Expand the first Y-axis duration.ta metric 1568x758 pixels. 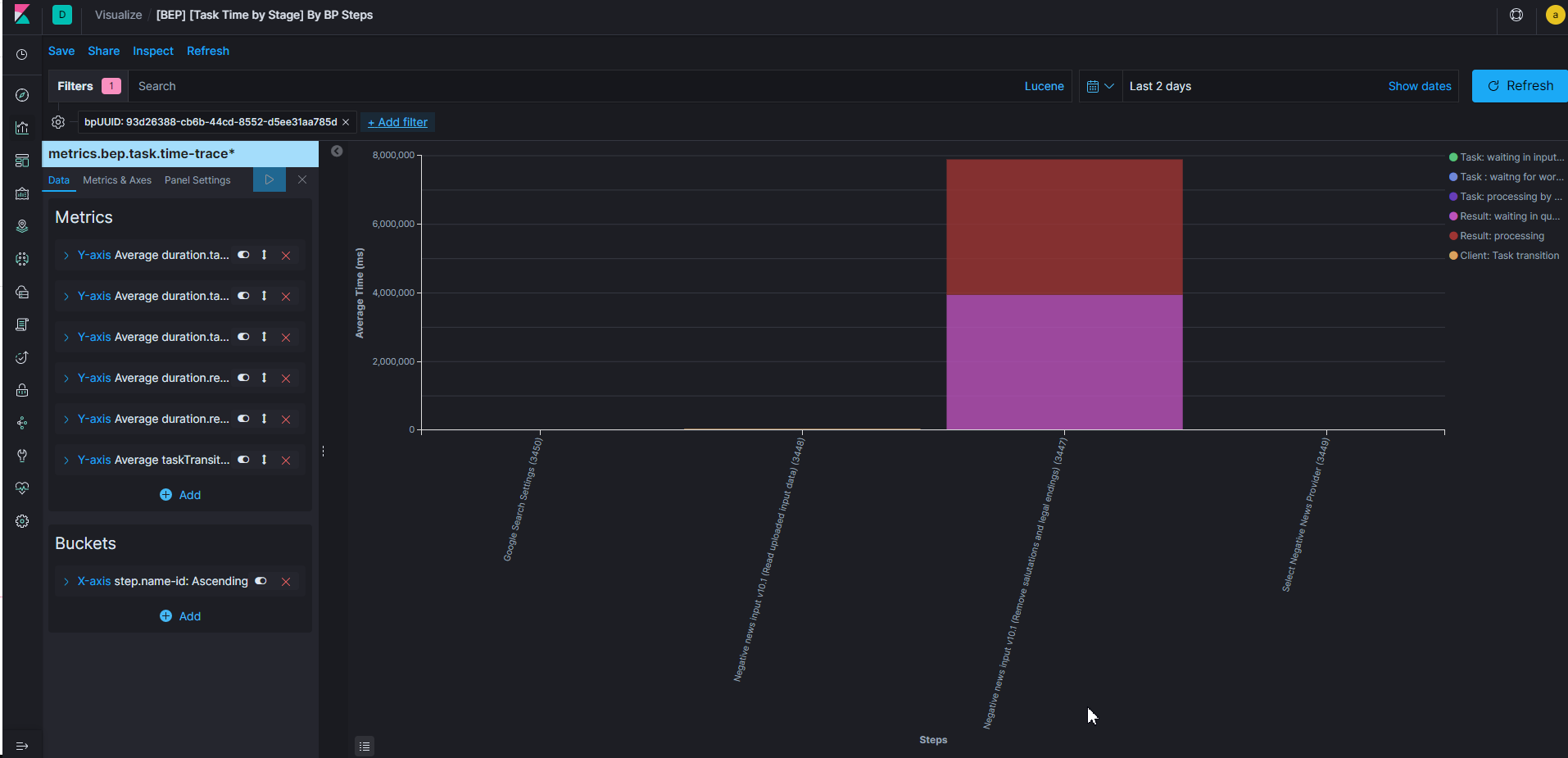66,256
